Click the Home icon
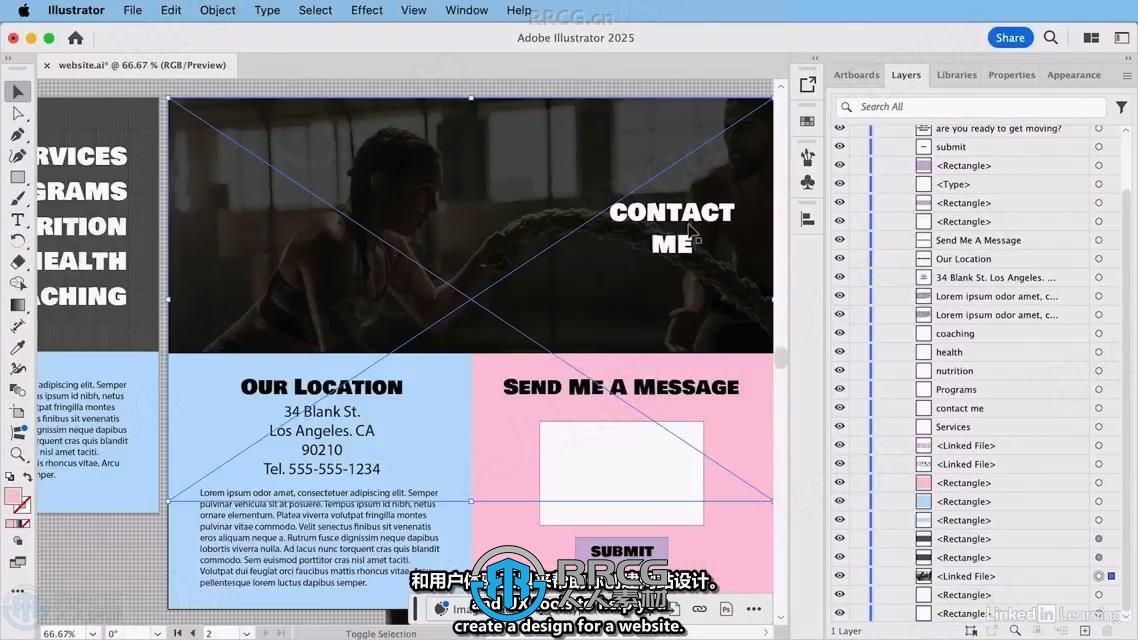1138x640 pixels. coord(75,38)
